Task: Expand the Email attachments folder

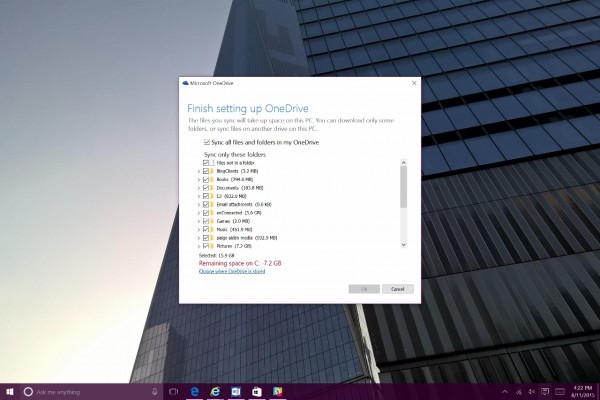Action: (199, 205)
